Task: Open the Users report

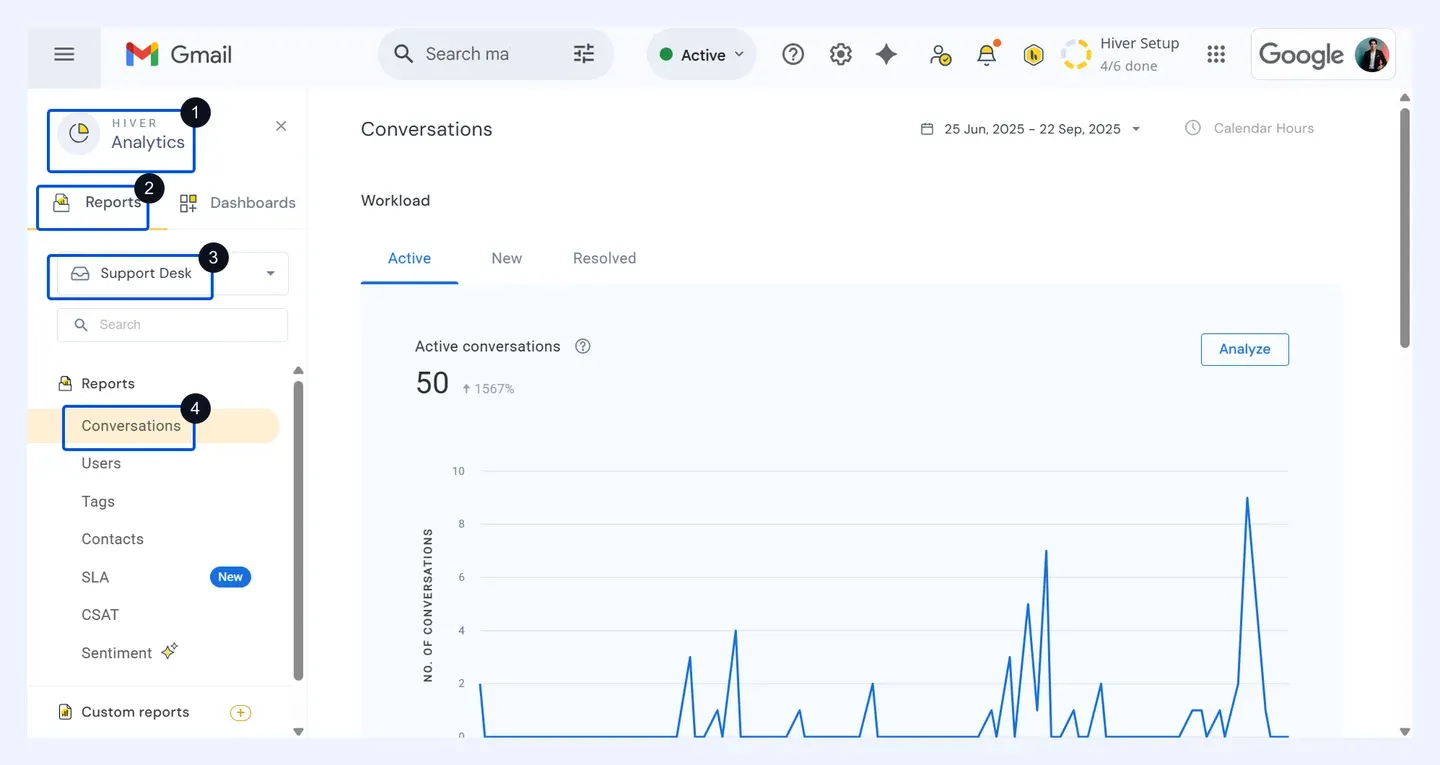Action: point(101,463)
